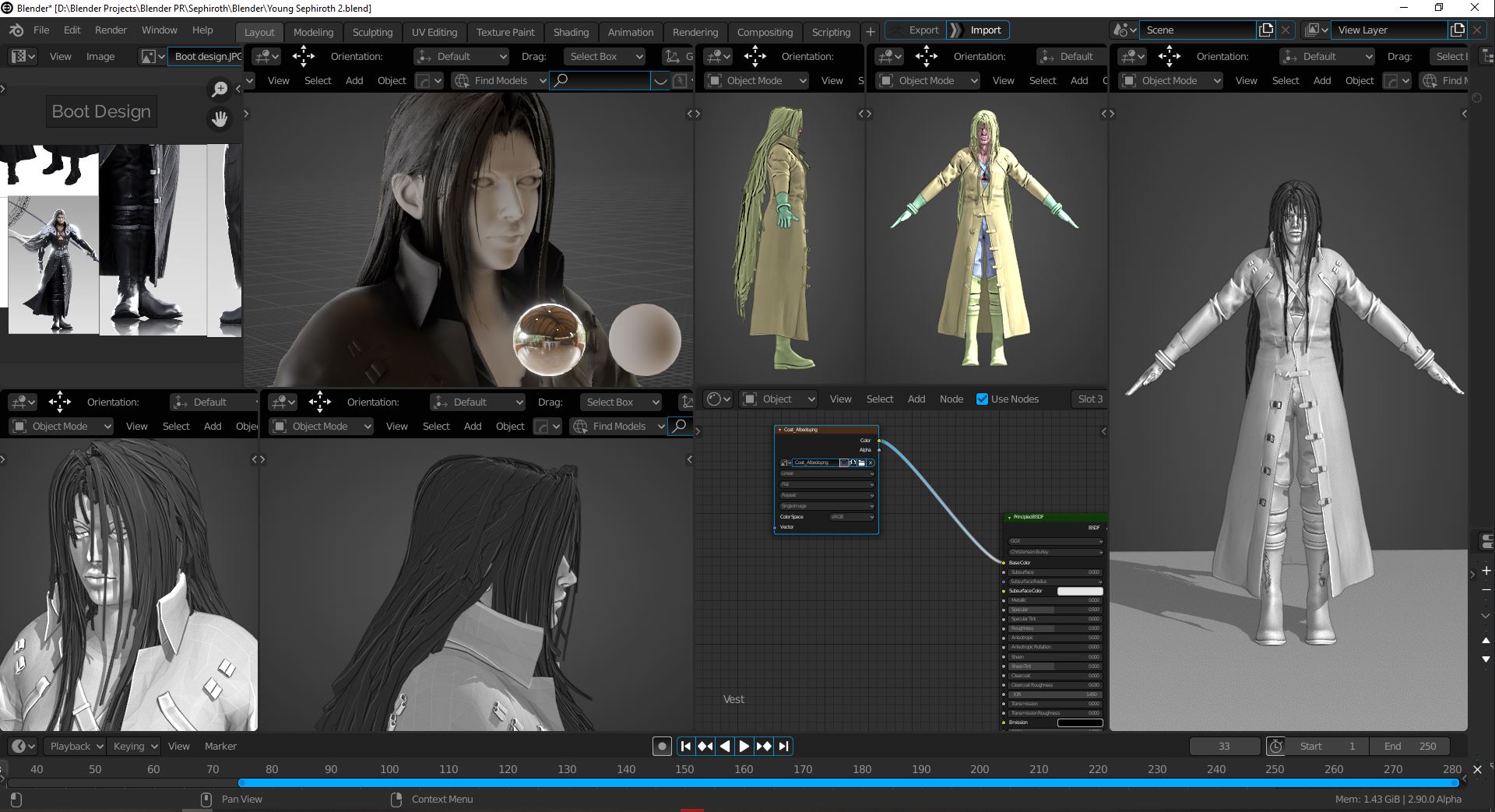The width and height of the screenshot is (1495, 812).
Task: Click the current frame field showing 33
Action: [1224, 746]
